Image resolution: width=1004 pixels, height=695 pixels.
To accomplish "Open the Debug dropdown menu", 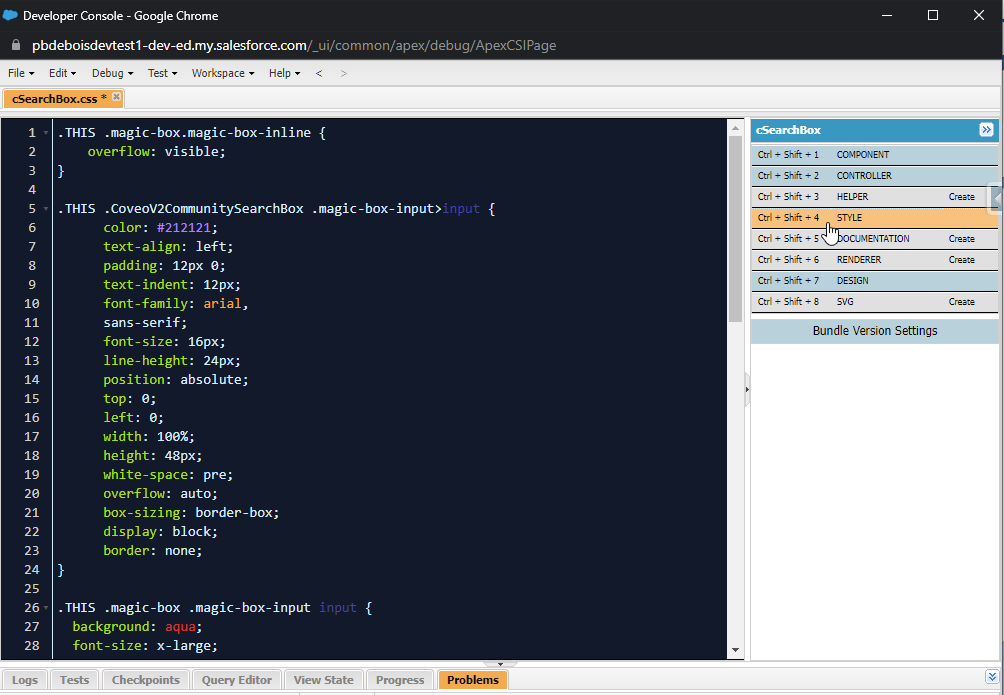I will tap(112, 73).
